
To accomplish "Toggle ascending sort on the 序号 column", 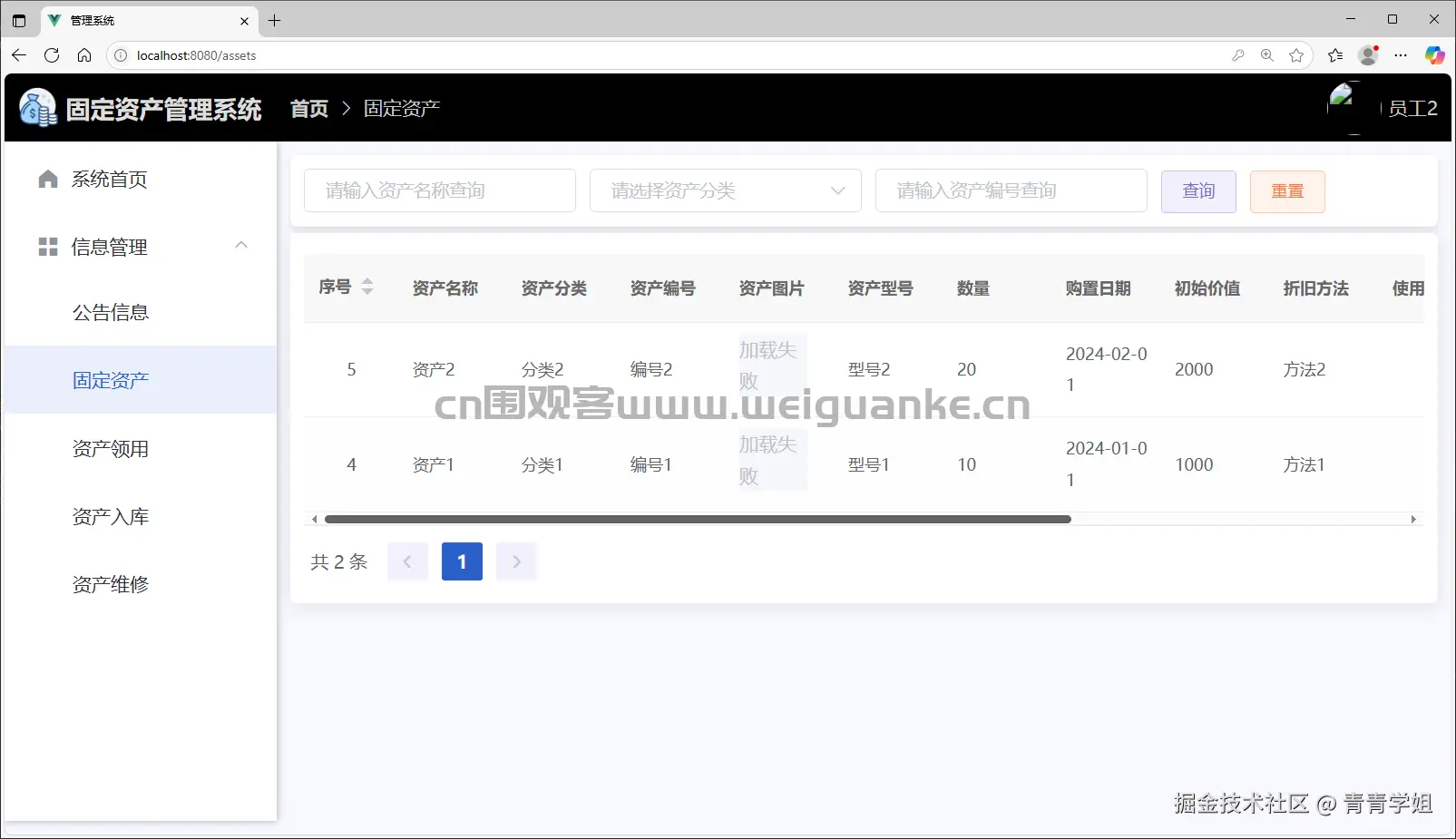I will point(367,281).
